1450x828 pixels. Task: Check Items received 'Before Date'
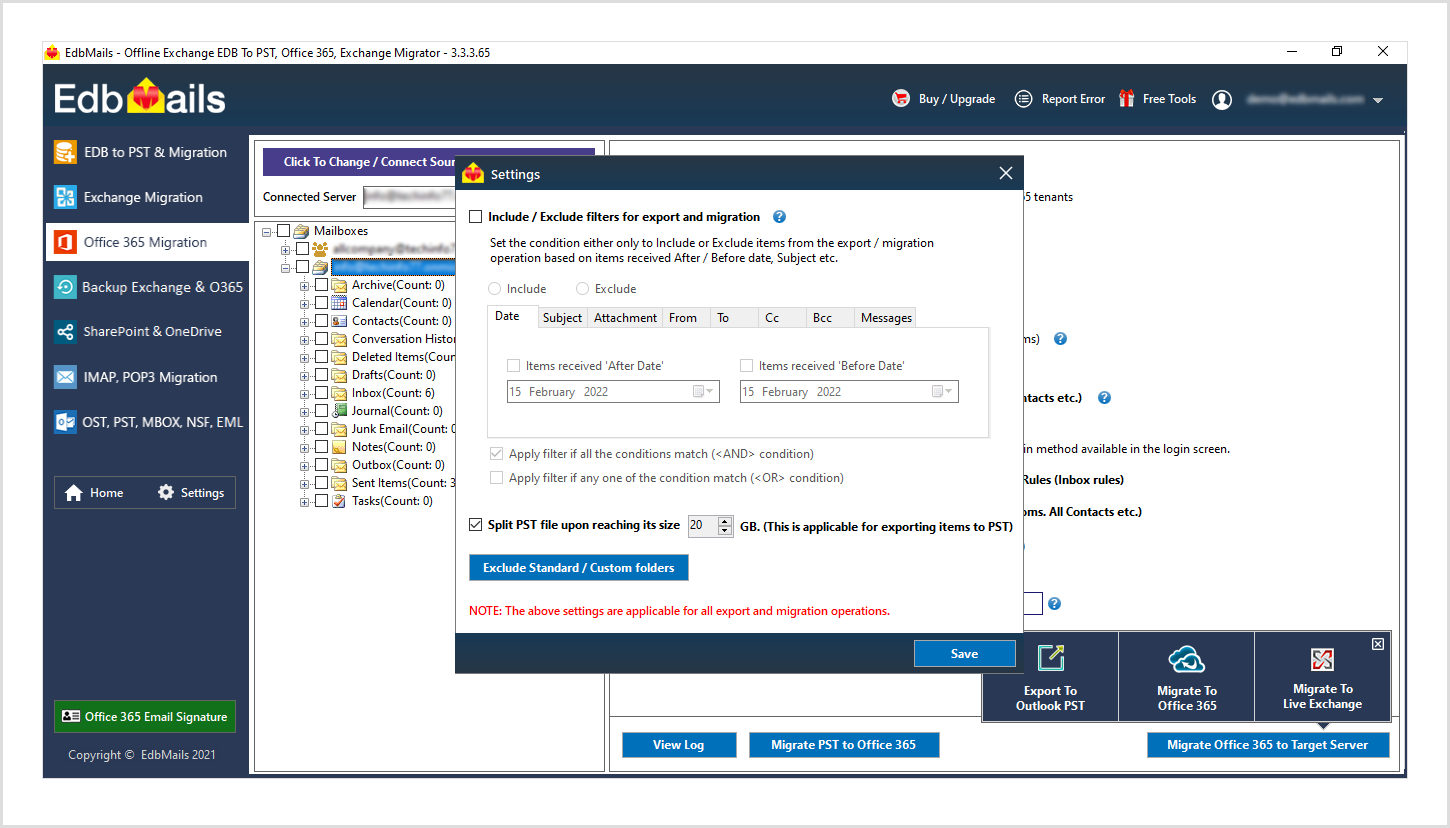tap(746, 366)
